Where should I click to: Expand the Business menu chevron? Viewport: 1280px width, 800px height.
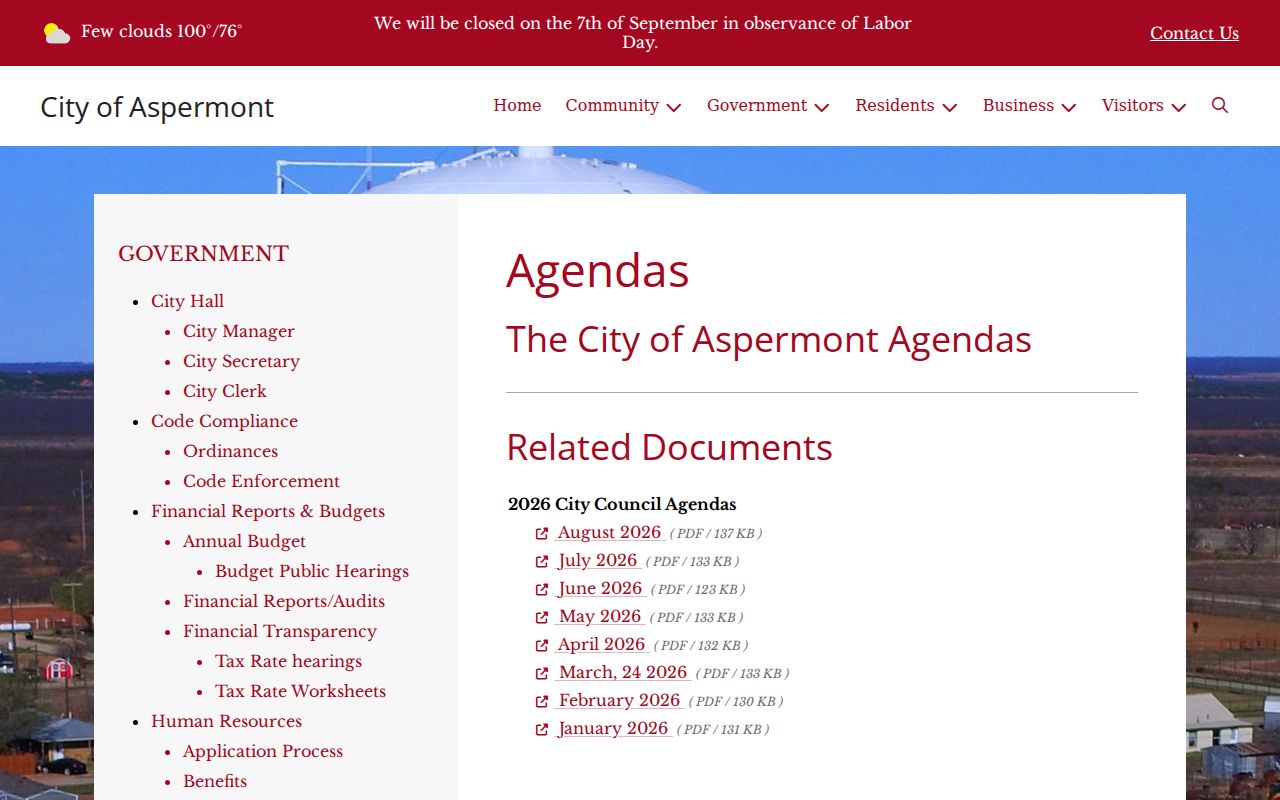coord(1069,107)
